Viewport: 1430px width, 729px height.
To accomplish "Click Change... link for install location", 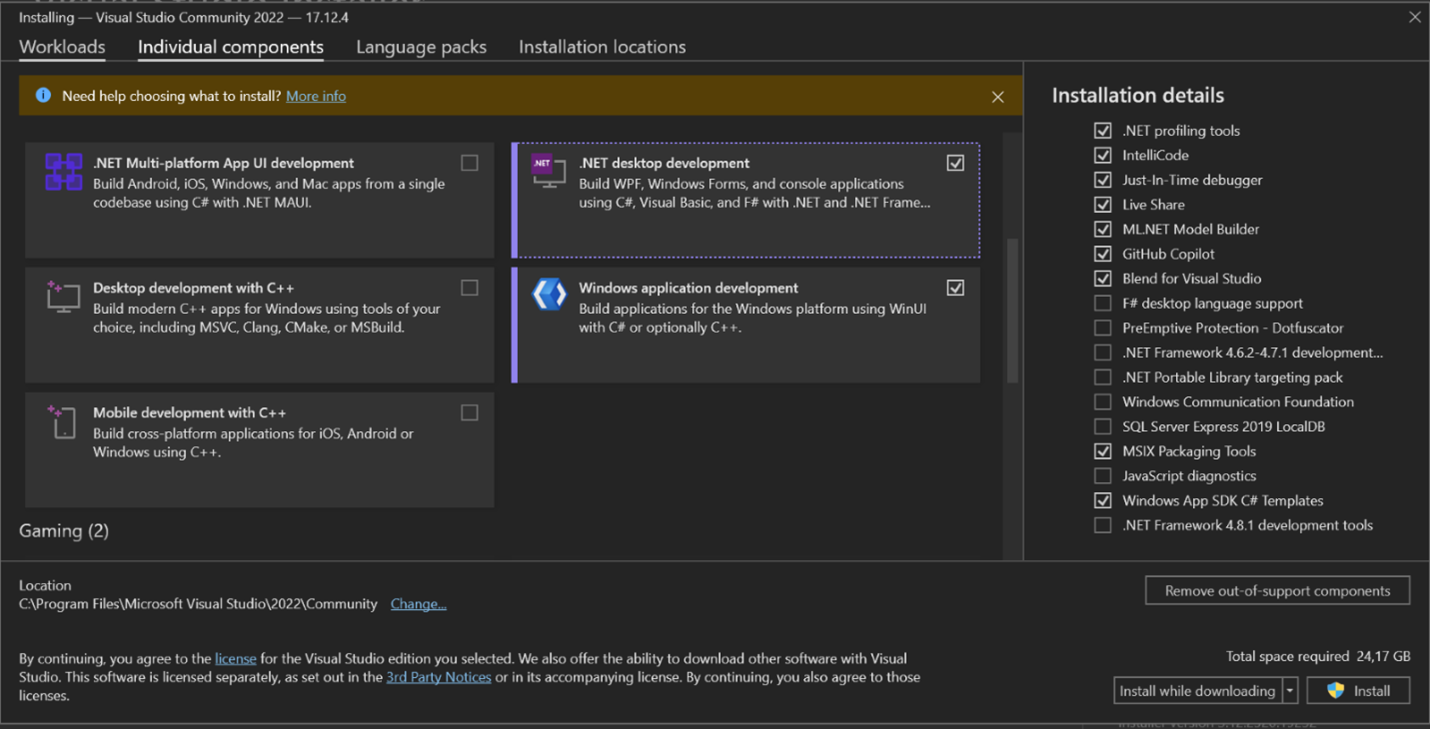I will [418, 604].
